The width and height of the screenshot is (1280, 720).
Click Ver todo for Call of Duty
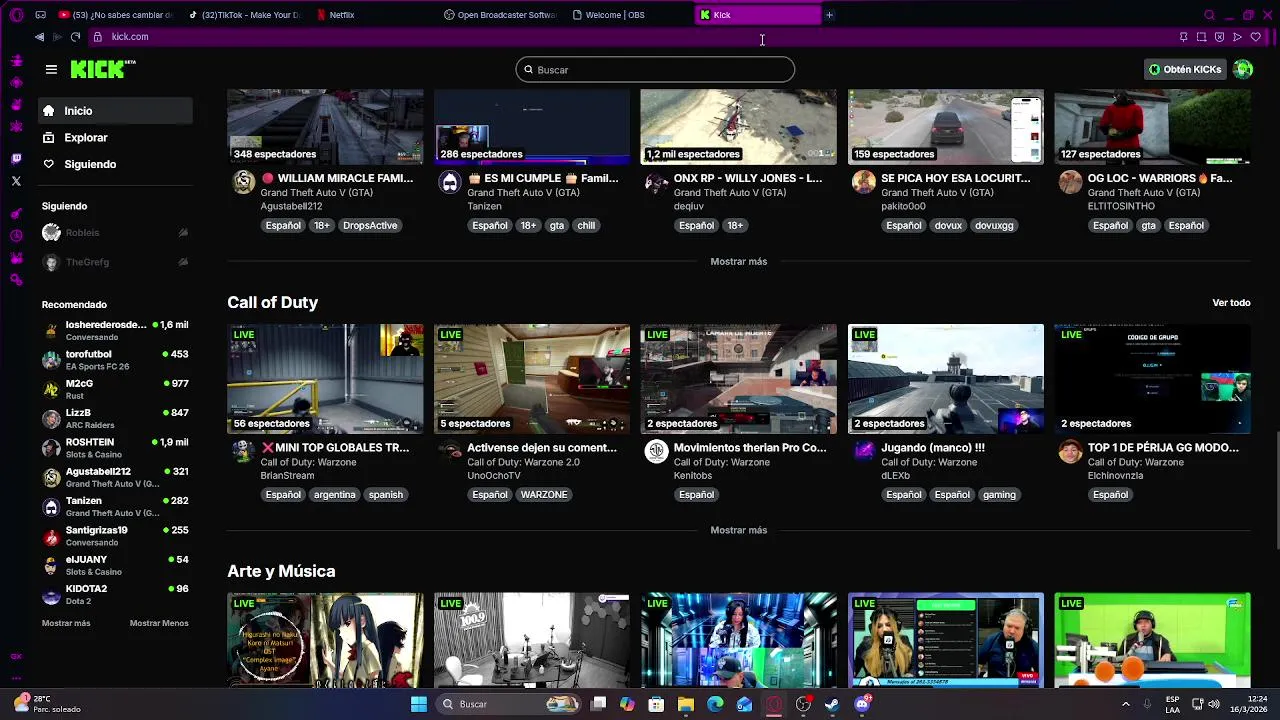click(1231, 302)
